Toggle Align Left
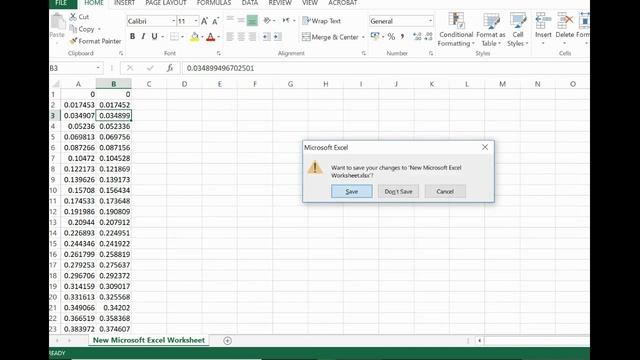Viewport: 640px width, 360px height. pyautogui.click(x=230, y=37)
